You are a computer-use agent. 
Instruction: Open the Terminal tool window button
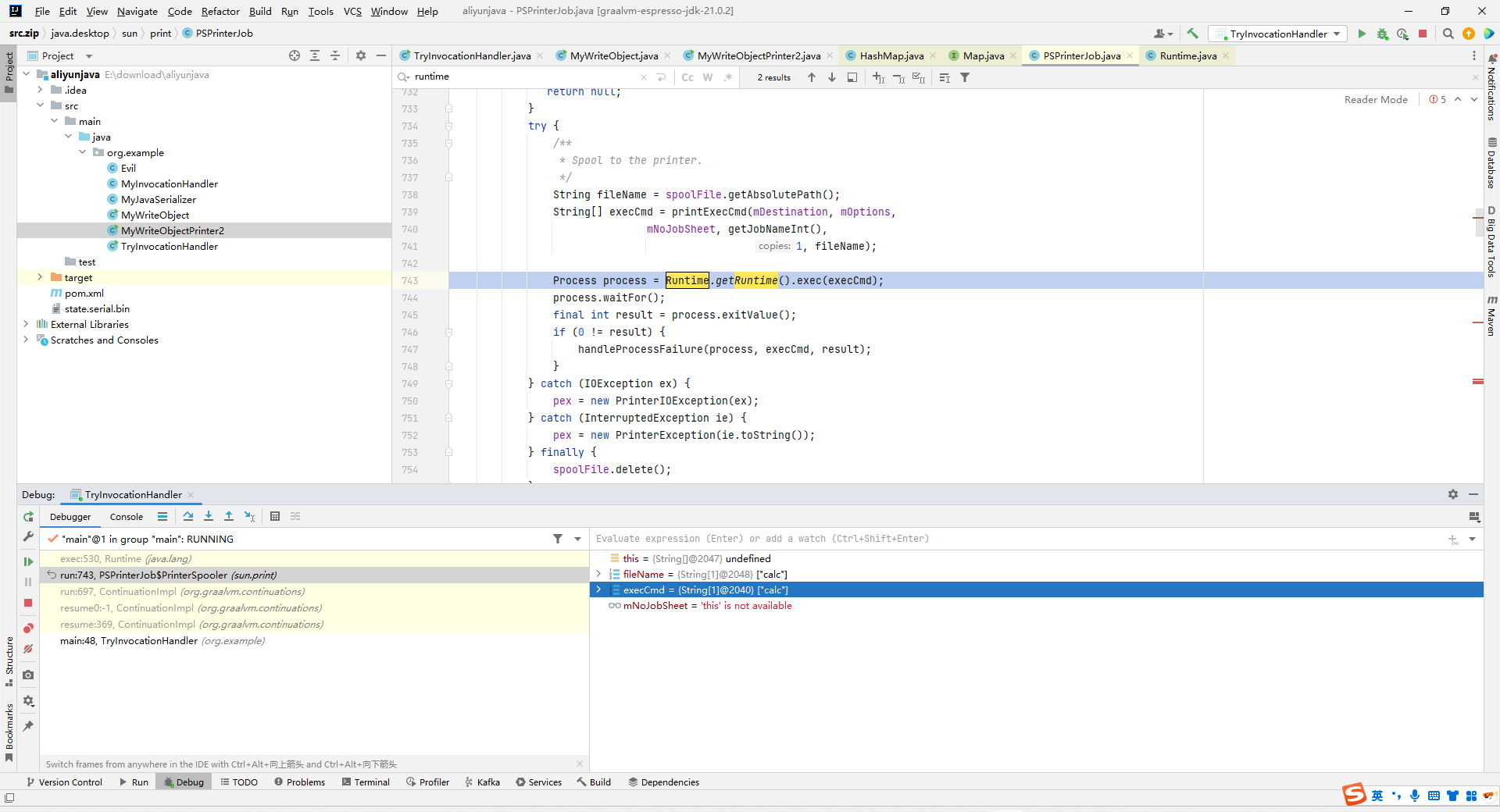point(365,782)
